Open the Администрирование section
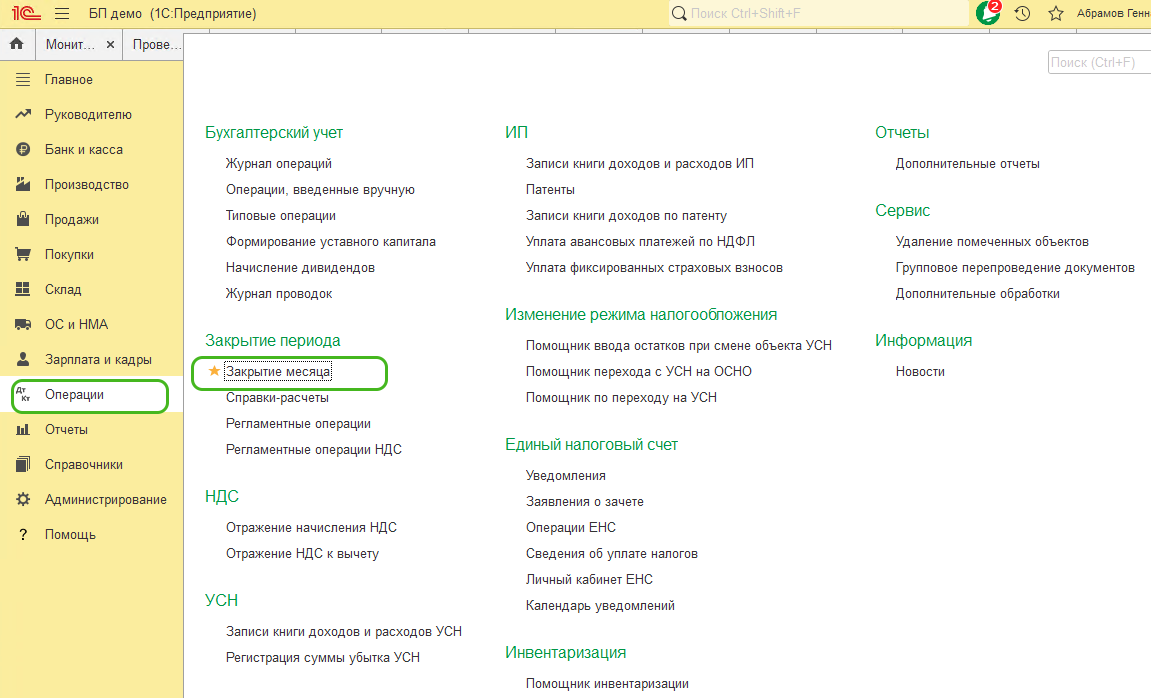1151x698 pixels. click(106, 500)
